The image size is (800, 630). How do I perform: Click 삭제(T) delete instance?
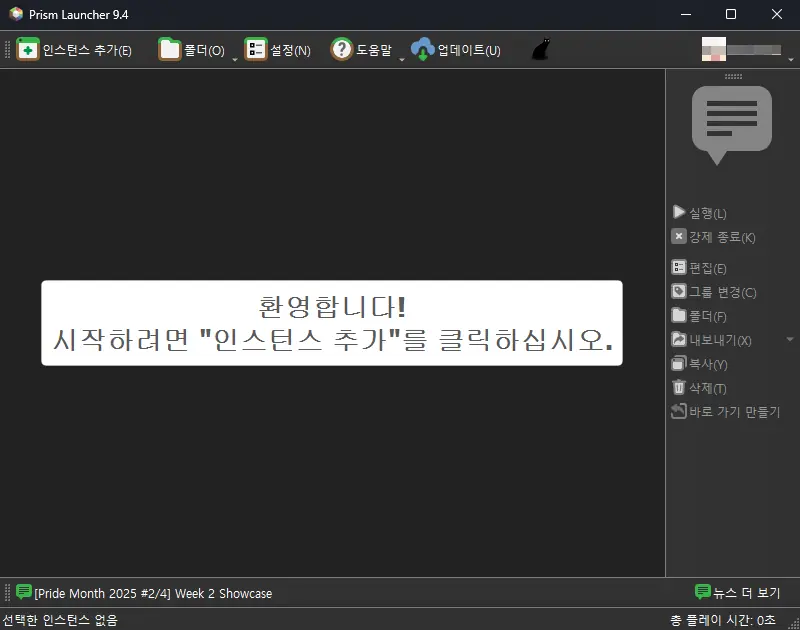699,388
